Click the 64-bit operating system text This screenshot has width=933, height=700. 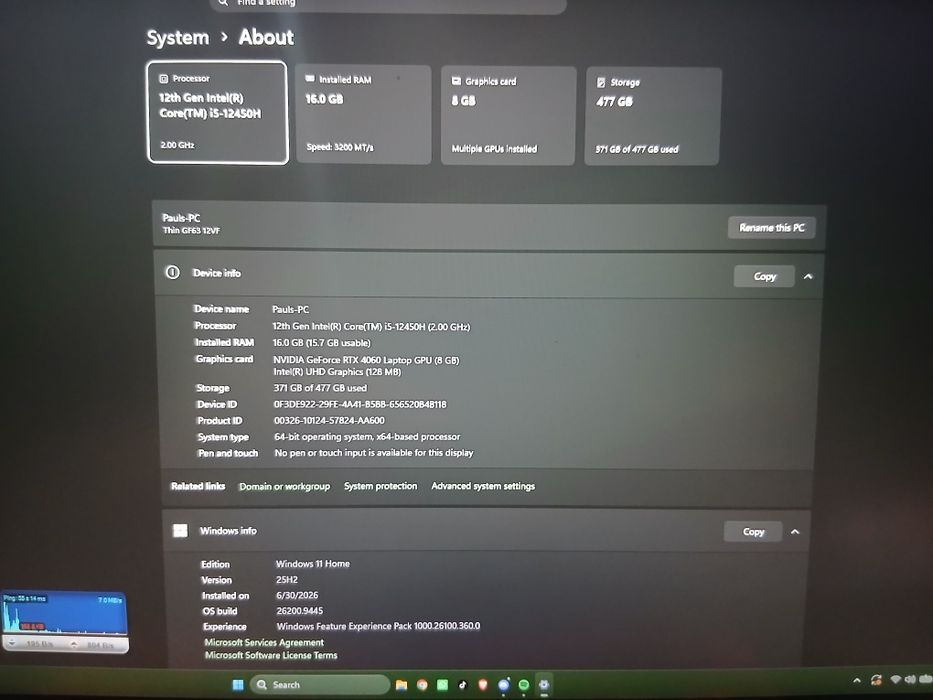[x=367, y=437]
